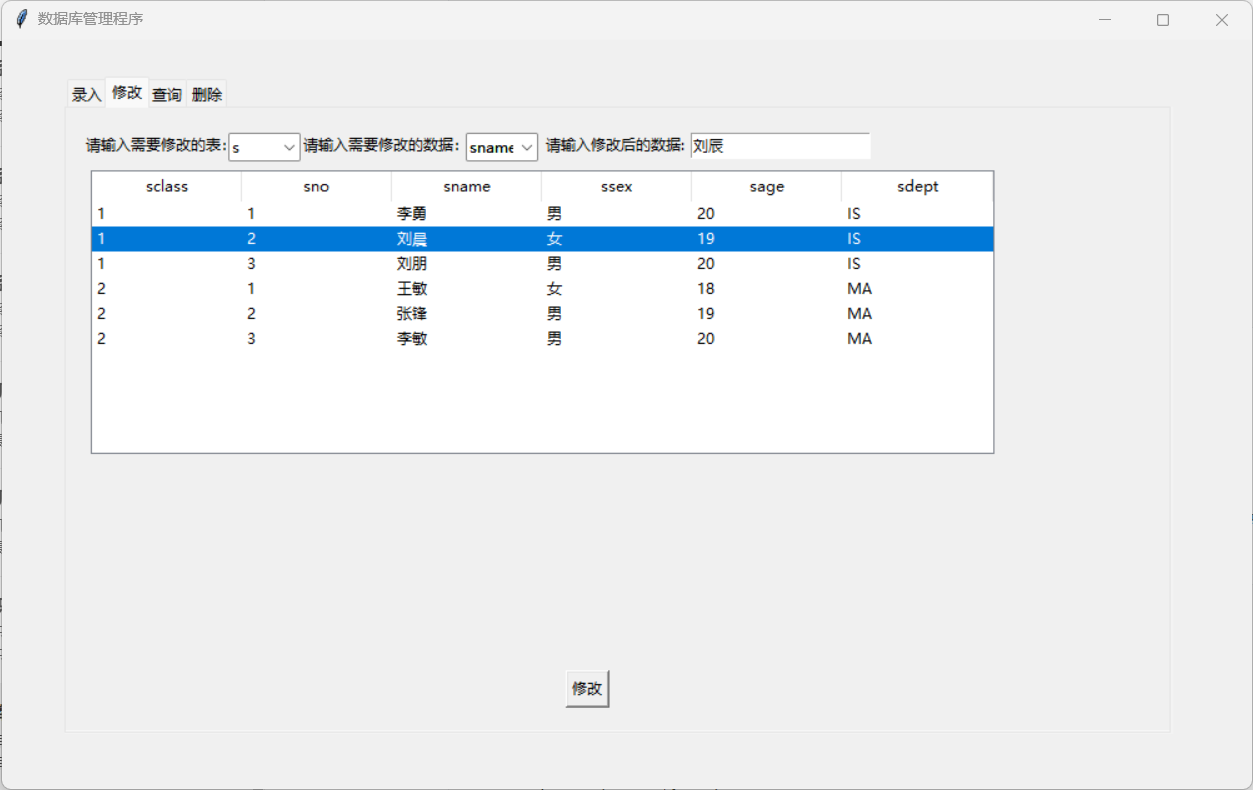This screenshot has height=790, width=1253.
Task: Click the sclass column header
Action: [x=167, y=187]
